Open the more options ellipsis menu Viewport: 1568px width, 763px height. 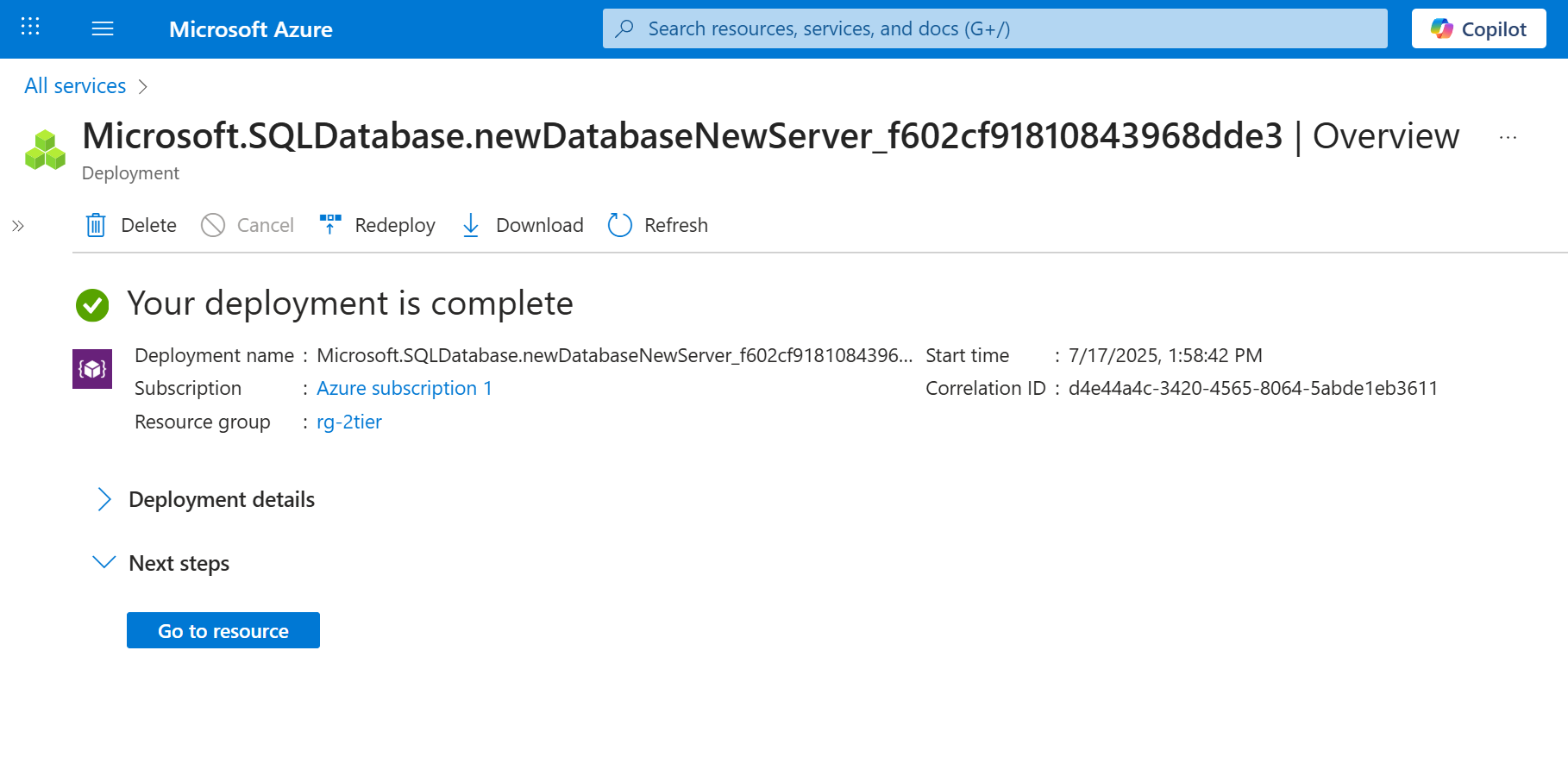(1508, 137)
